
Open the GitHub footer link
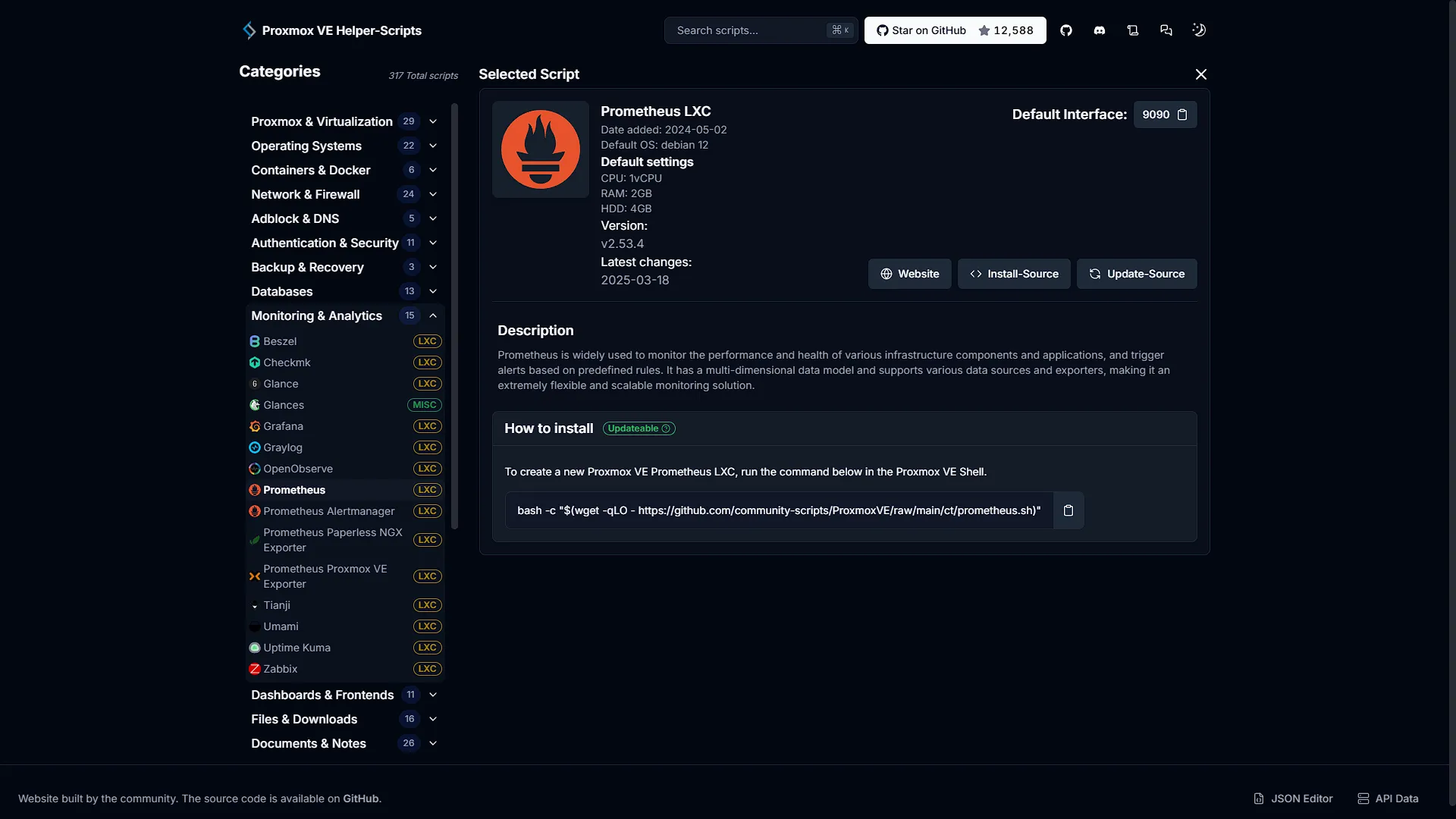pyautogui.click(x=360, y=799)
